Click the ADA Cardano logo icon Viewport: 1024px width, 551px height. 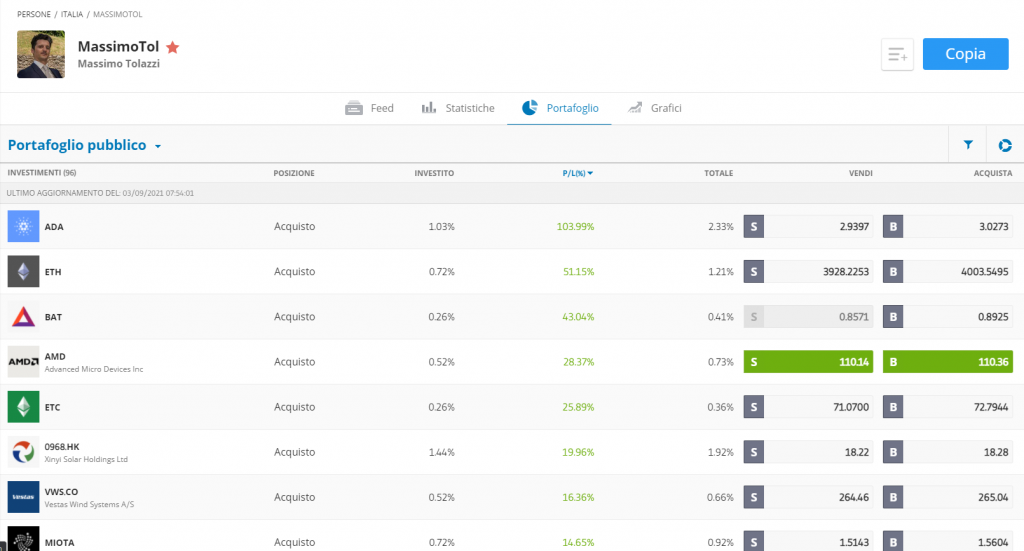pyautogui.click(x=24, y=227)
